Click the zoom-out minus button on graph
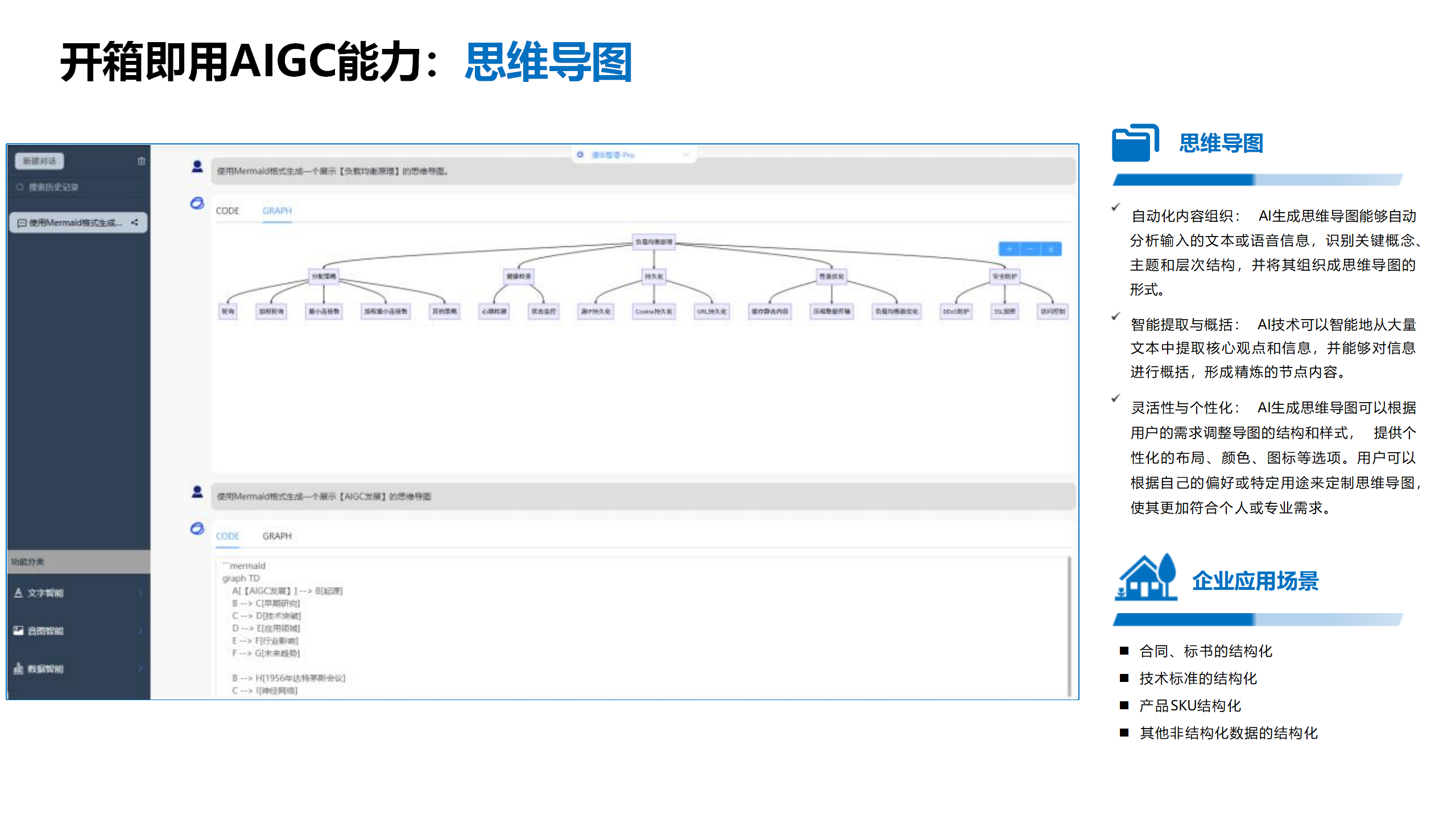Viewport: 1456px width, 819px height. [x=1030, y=249]
